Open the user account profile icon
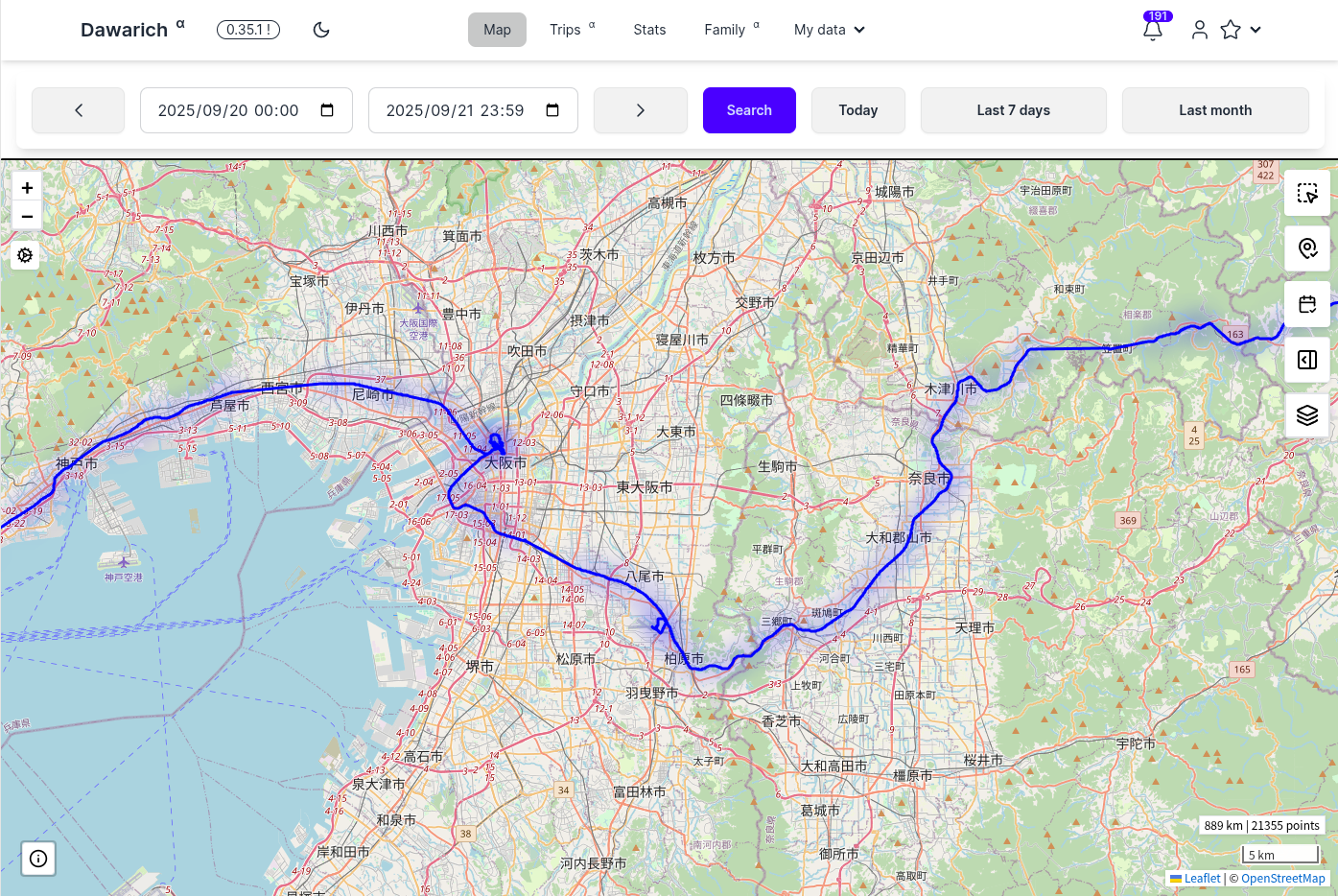1338x896 pixels. 1199,30
